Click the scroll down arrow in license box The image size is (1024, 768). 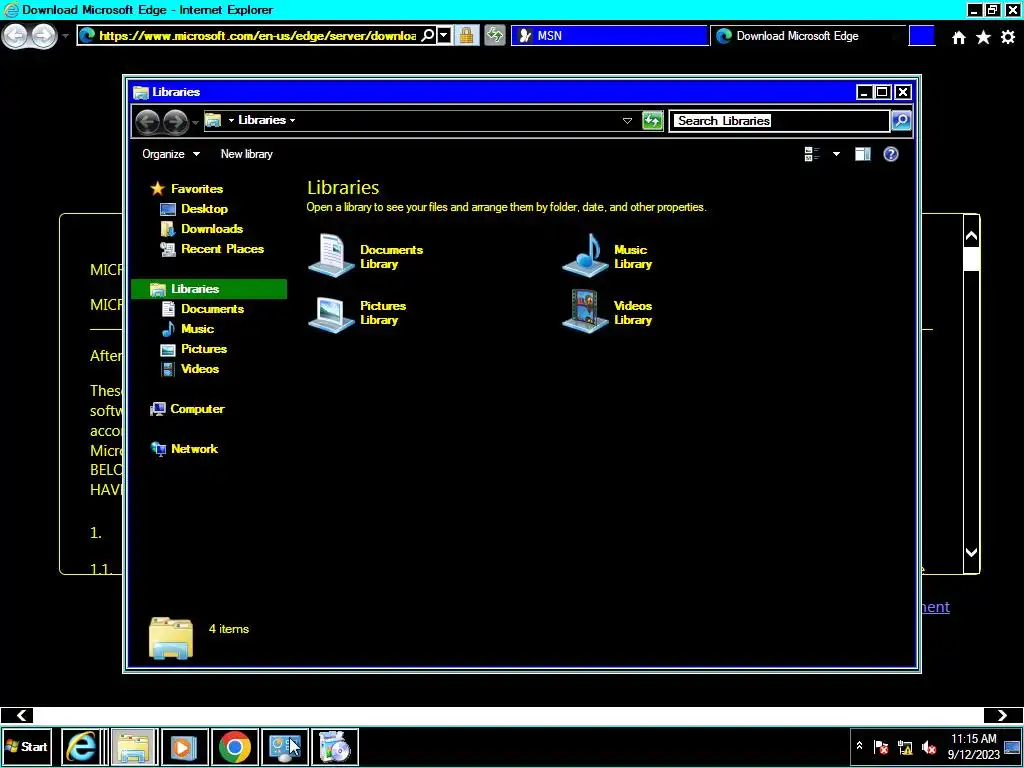(971, 552)
